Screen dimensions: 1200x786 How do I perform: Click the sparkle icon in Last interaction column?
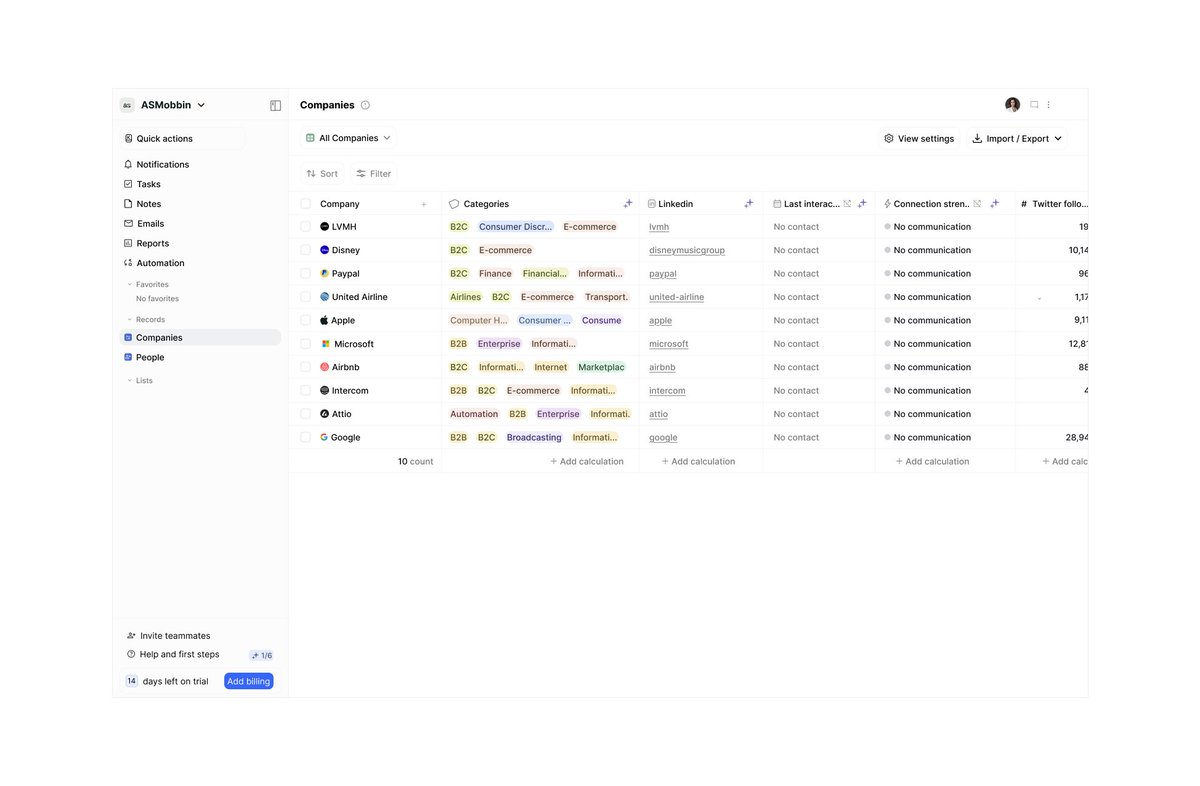[x=862, y=204]
